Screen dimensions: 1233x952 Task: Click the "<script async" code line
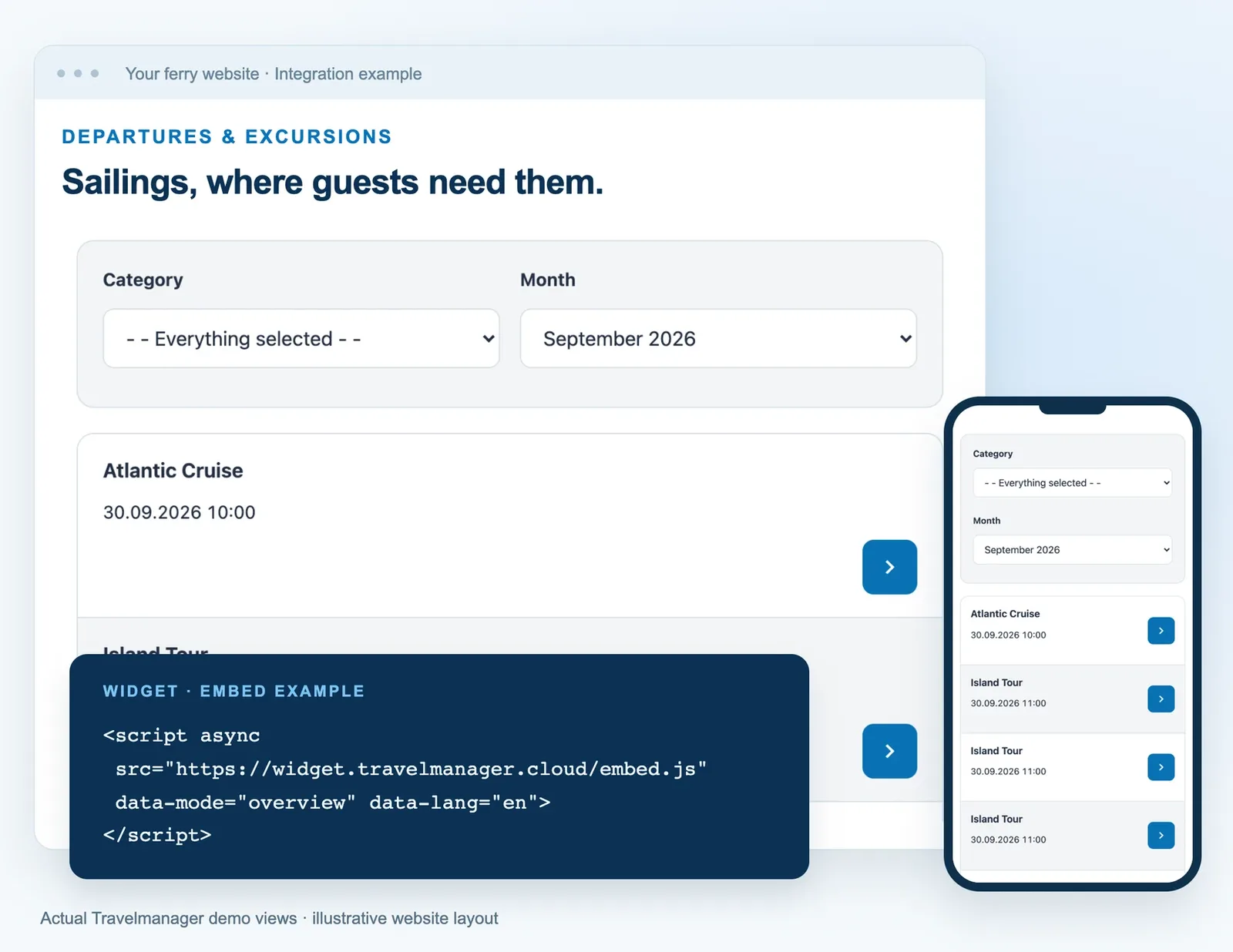click(182, 736)
